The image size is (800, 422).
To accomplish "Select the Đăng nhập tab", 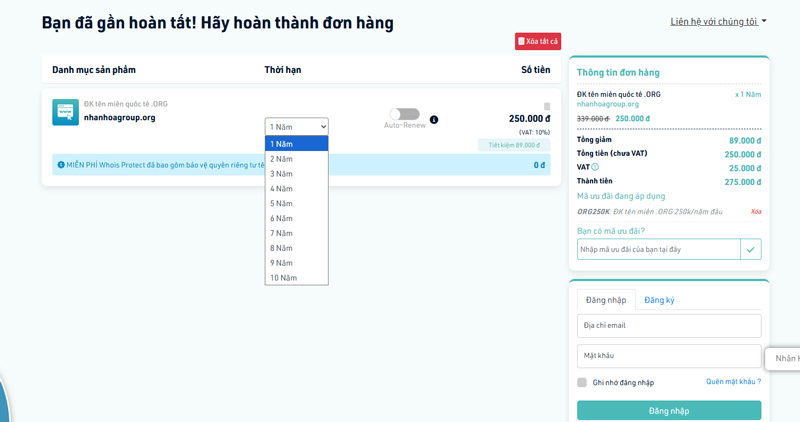I will pos(606,300).
